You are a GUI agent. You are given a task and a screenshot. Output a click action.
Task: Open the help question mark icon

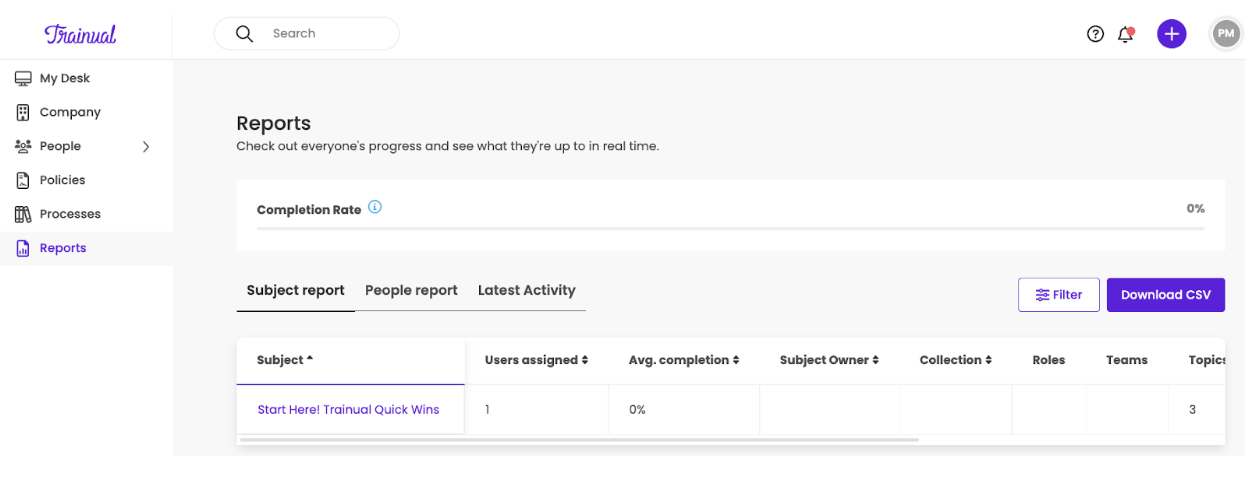[x=1095, y=34]
